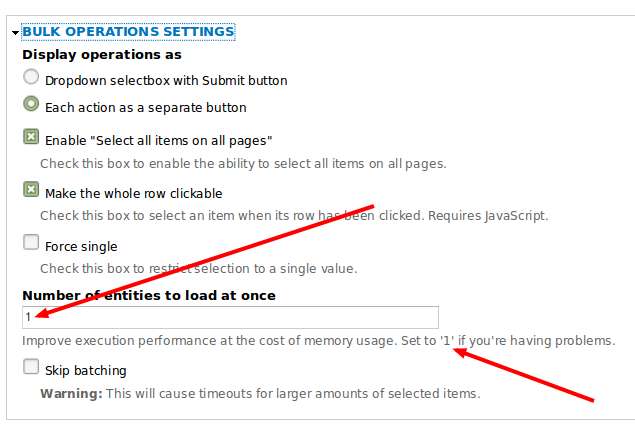
Task: Uncheck Enable Select all items on all pages
Action: click(31, 137)
